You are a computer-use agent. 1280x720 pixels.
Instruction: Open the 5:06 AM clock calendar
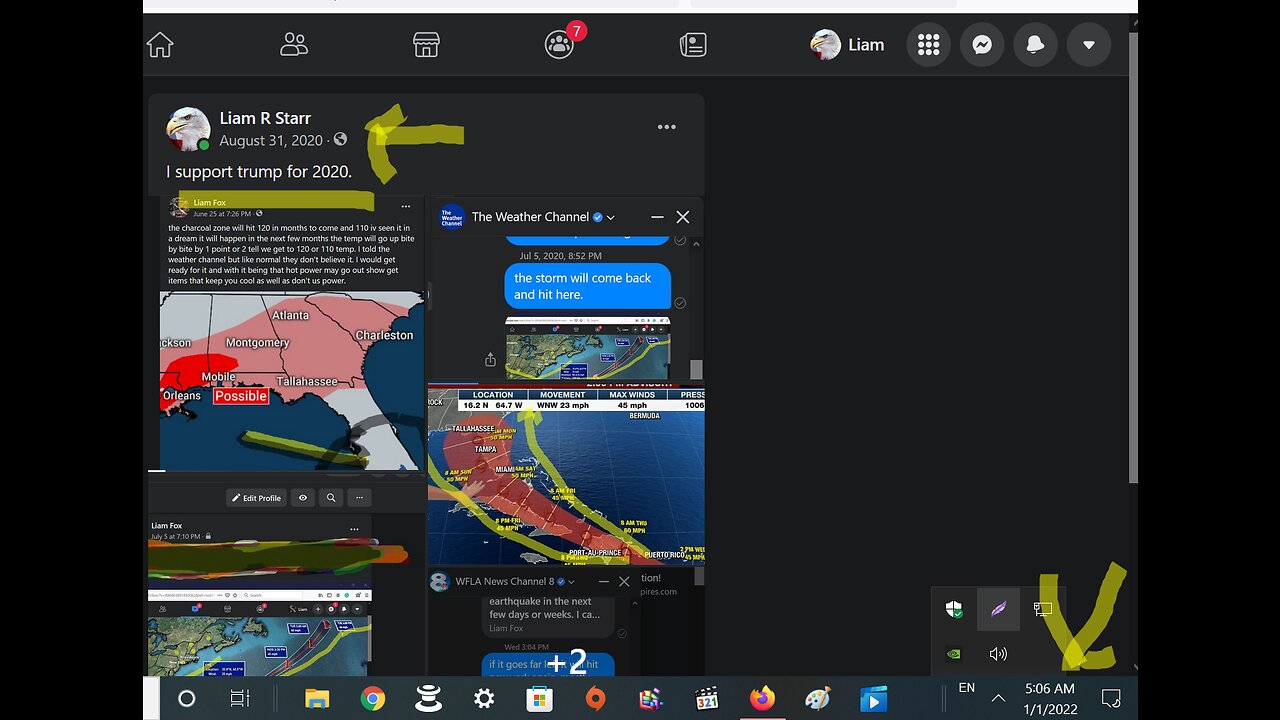click(x=1050, y=698)
